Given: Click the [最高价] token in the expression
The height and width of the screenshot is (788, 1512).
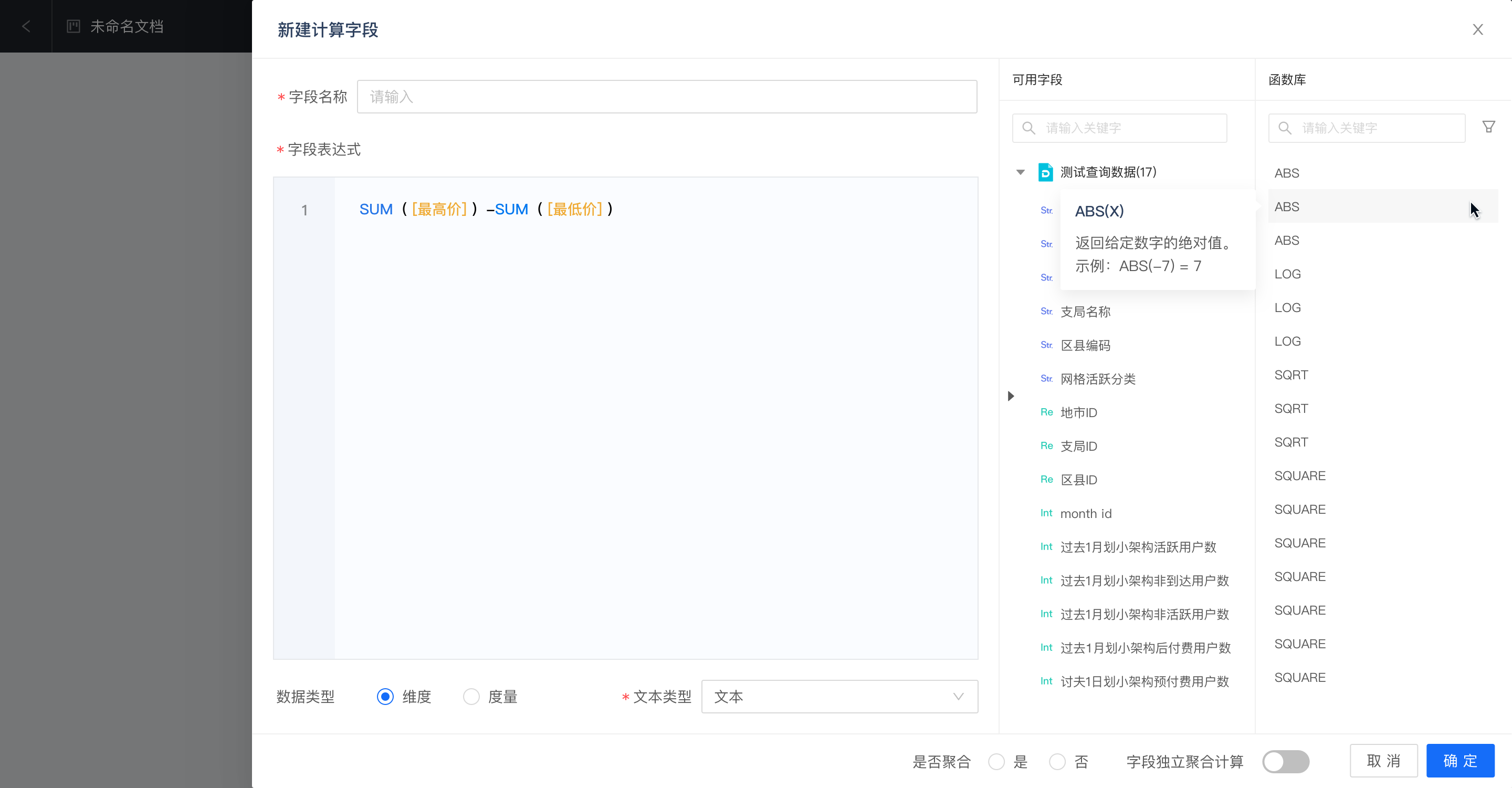Looking at the screenshot, I should click(x=439, y=209).
